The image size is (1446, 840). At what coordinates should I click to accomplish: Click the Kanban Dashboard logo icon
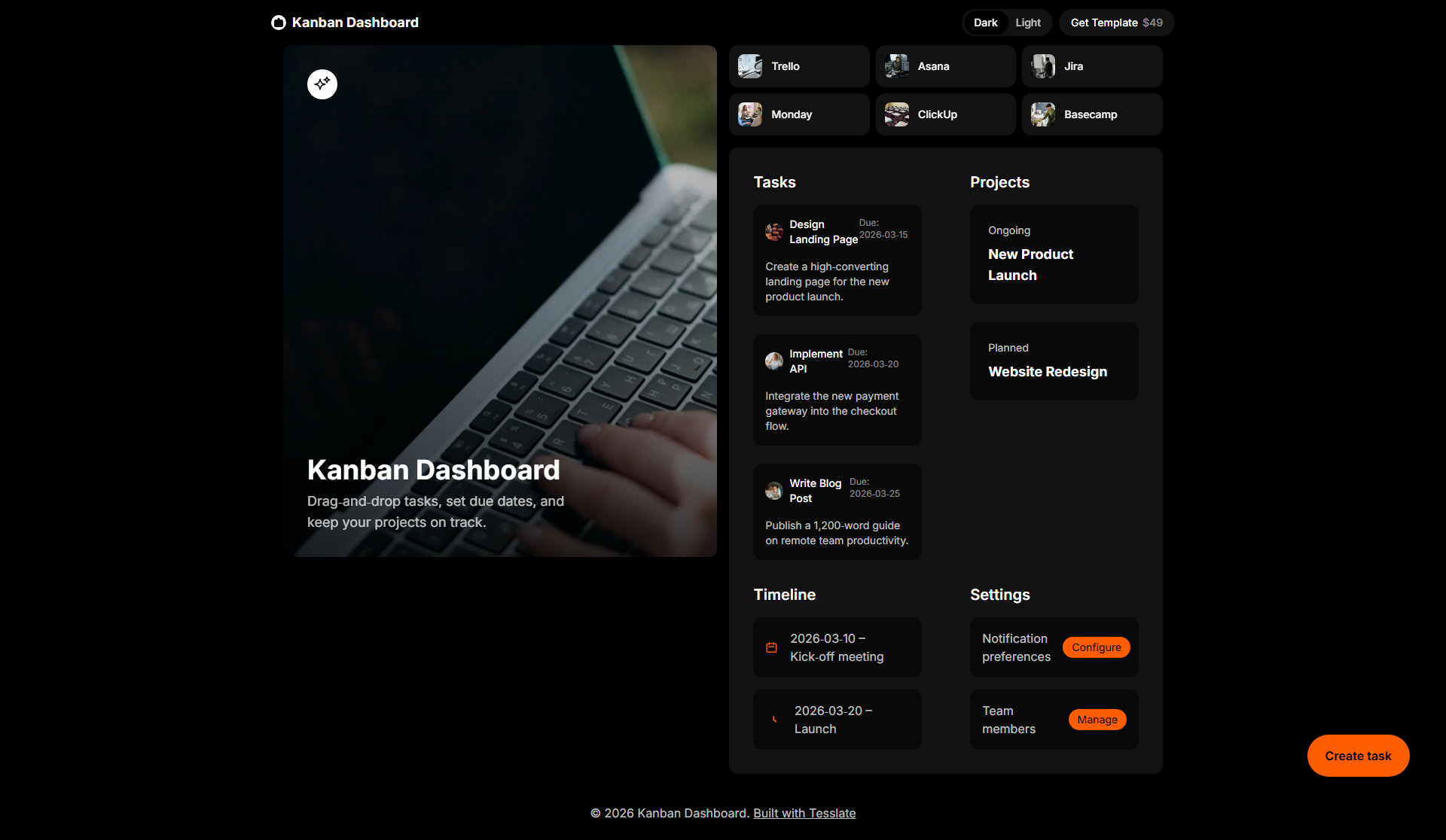pyautogui.click(x=279, y=23)
